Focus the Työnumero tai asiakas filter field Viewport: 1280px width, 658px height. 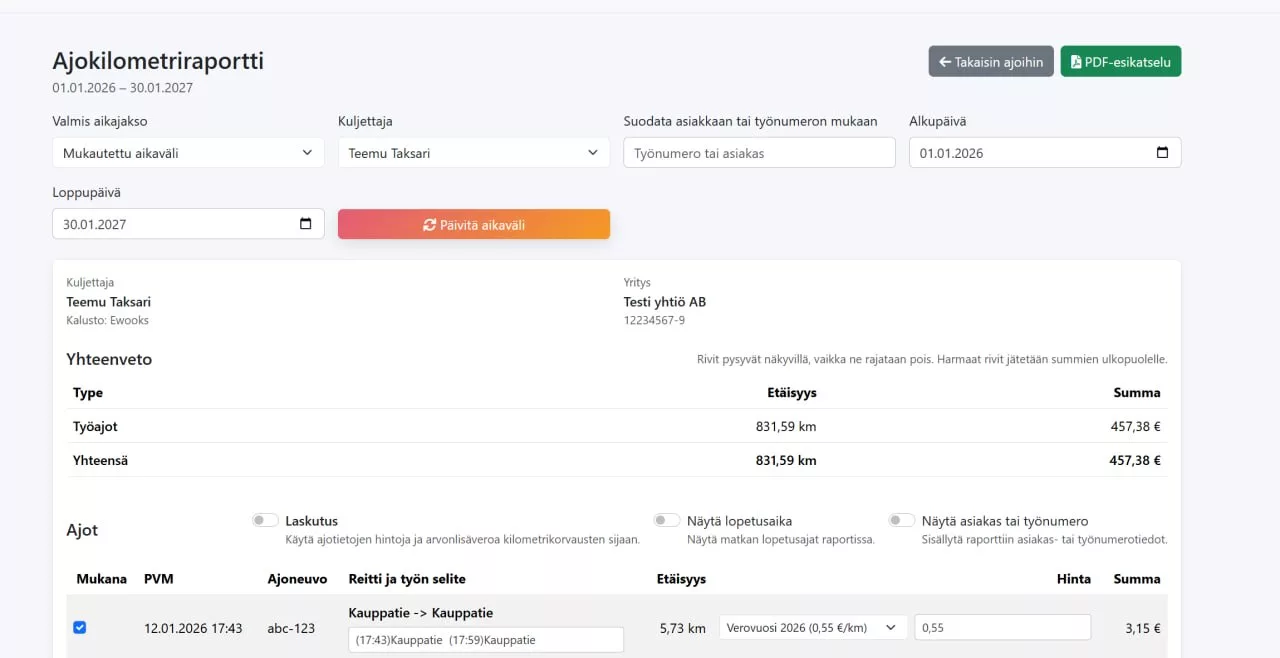759,153
